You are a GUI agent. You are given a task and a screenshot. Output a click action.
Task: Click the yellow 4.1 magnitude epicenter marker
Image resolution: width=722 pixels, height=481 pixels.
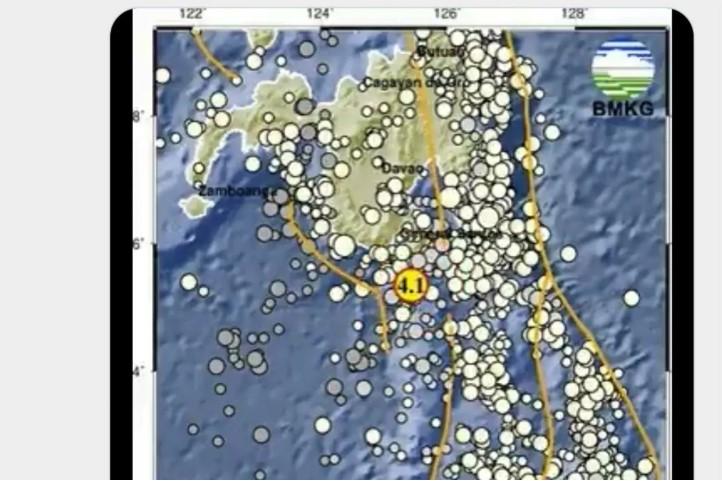(x=410, y=286)
